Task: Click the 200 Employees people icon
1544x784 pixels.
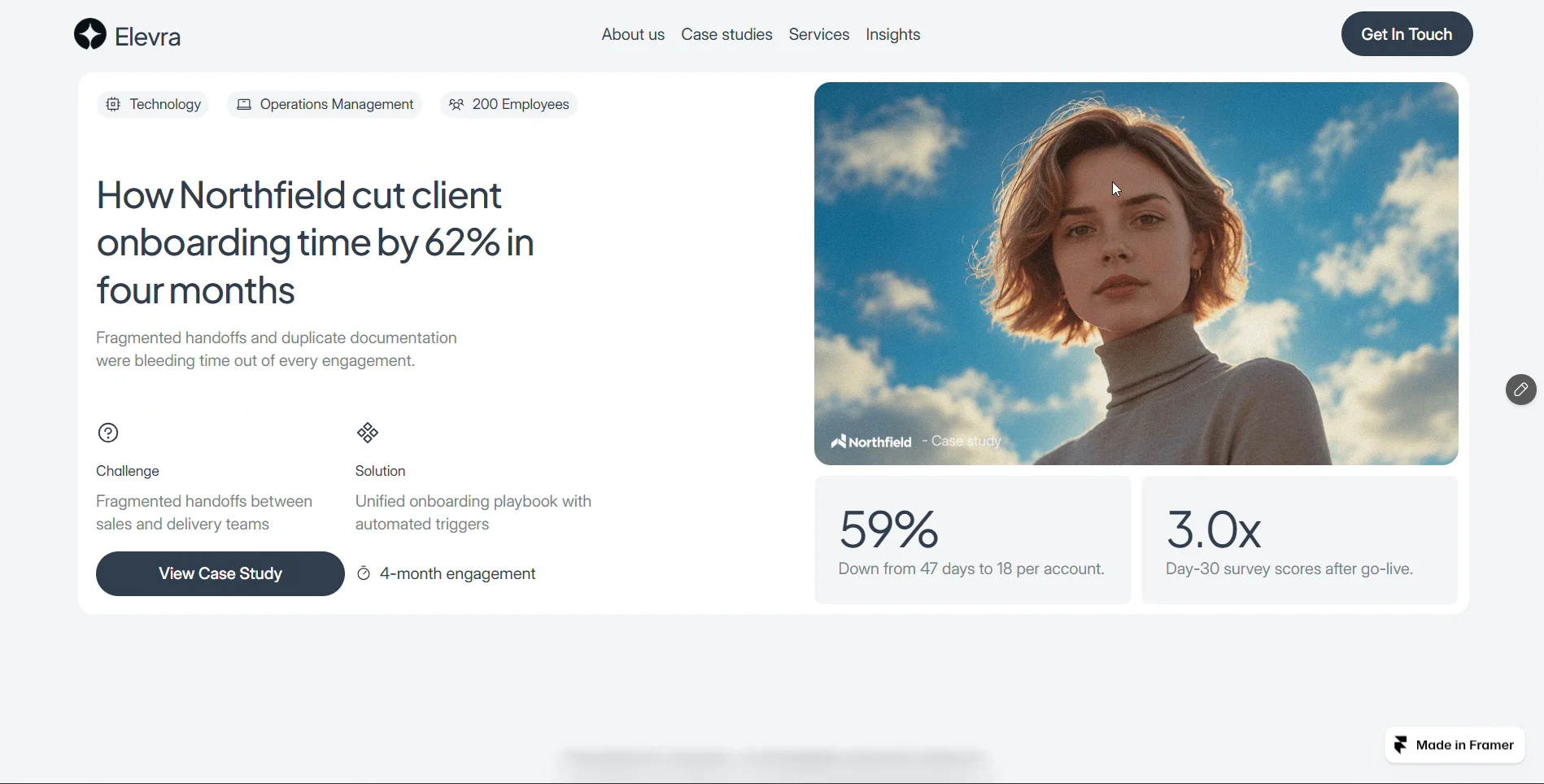Action: coord(456,104)
